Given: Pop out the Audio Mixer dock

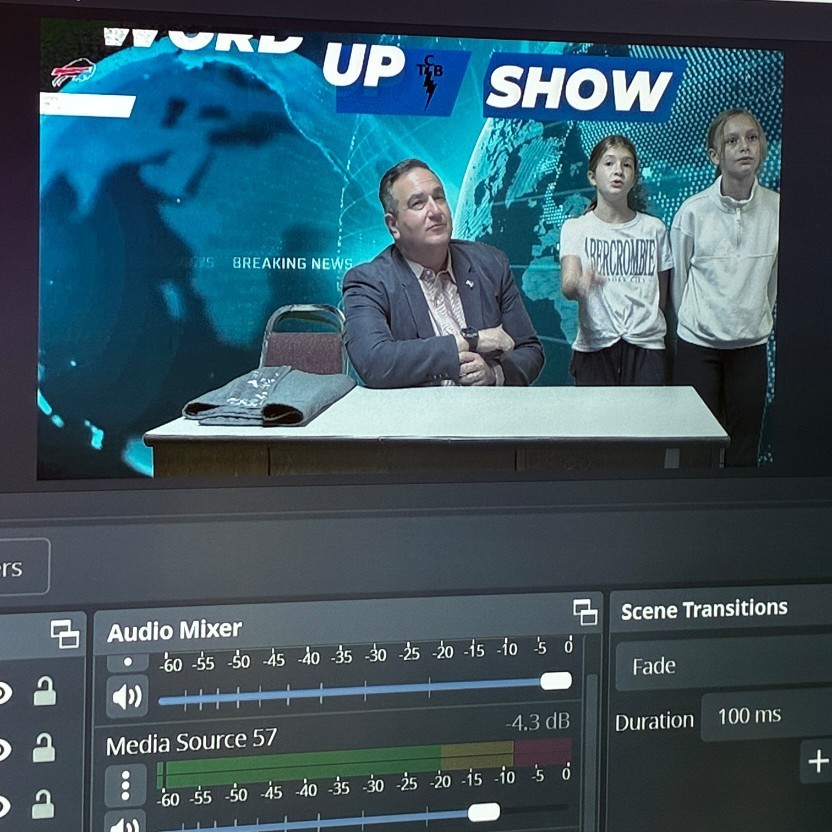Looking at the screenshot, I should [585, 612].
